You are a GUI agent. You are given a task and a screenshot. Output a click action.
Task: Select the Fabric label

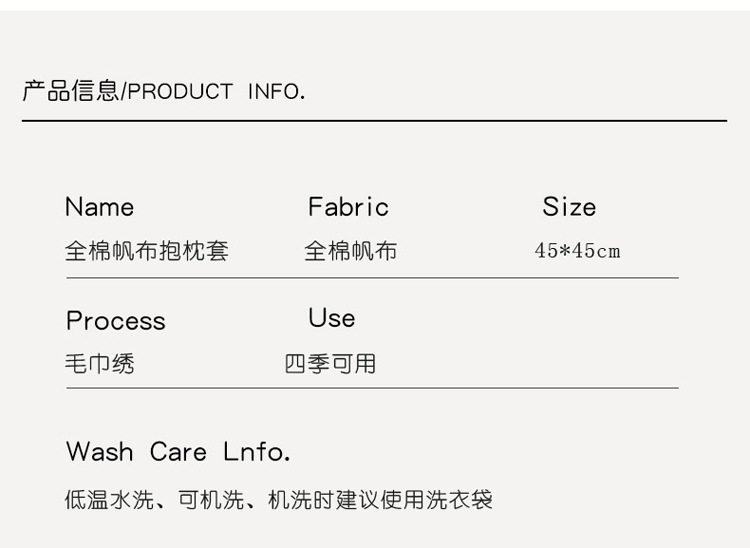pyautogui.click(x=348, y=207)
